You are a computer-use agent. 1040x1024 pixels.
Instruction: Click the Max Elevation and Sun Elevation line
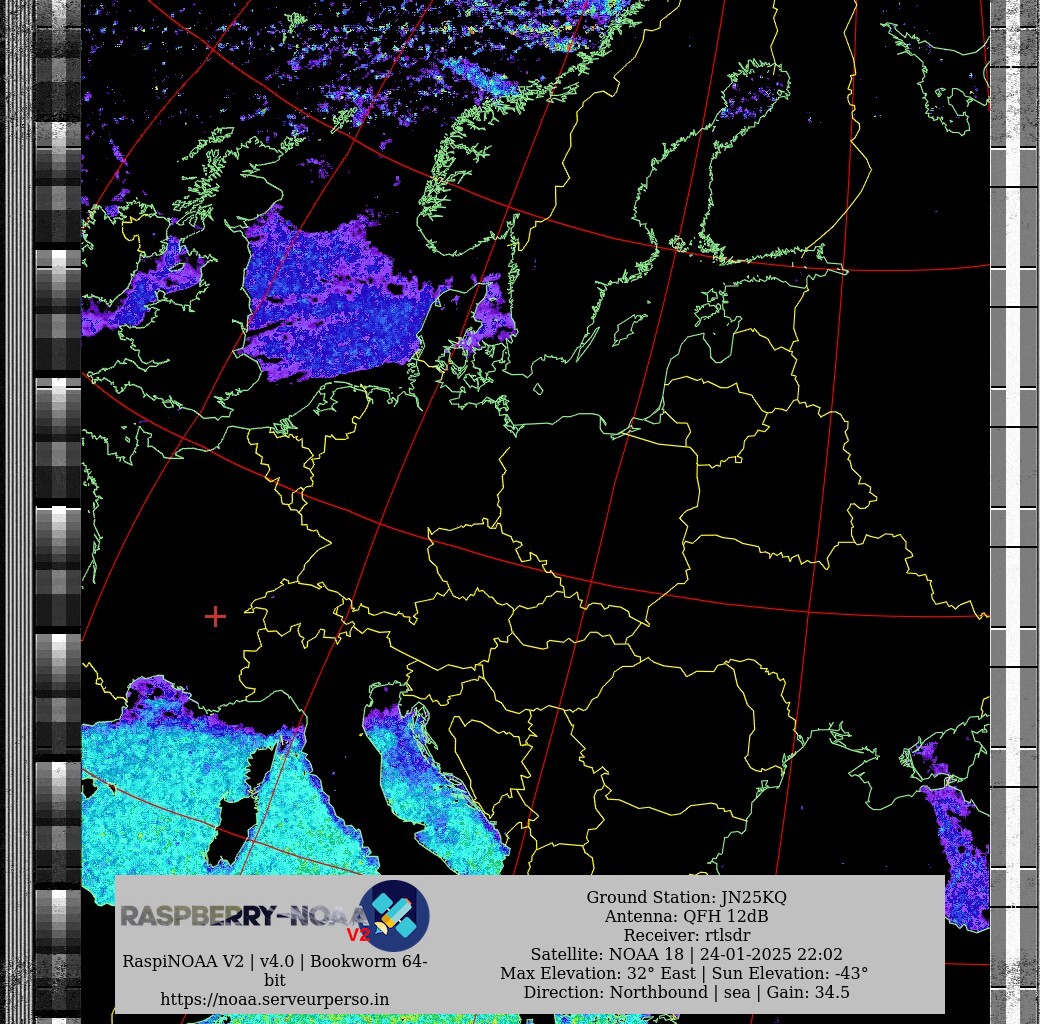[684, 973]
